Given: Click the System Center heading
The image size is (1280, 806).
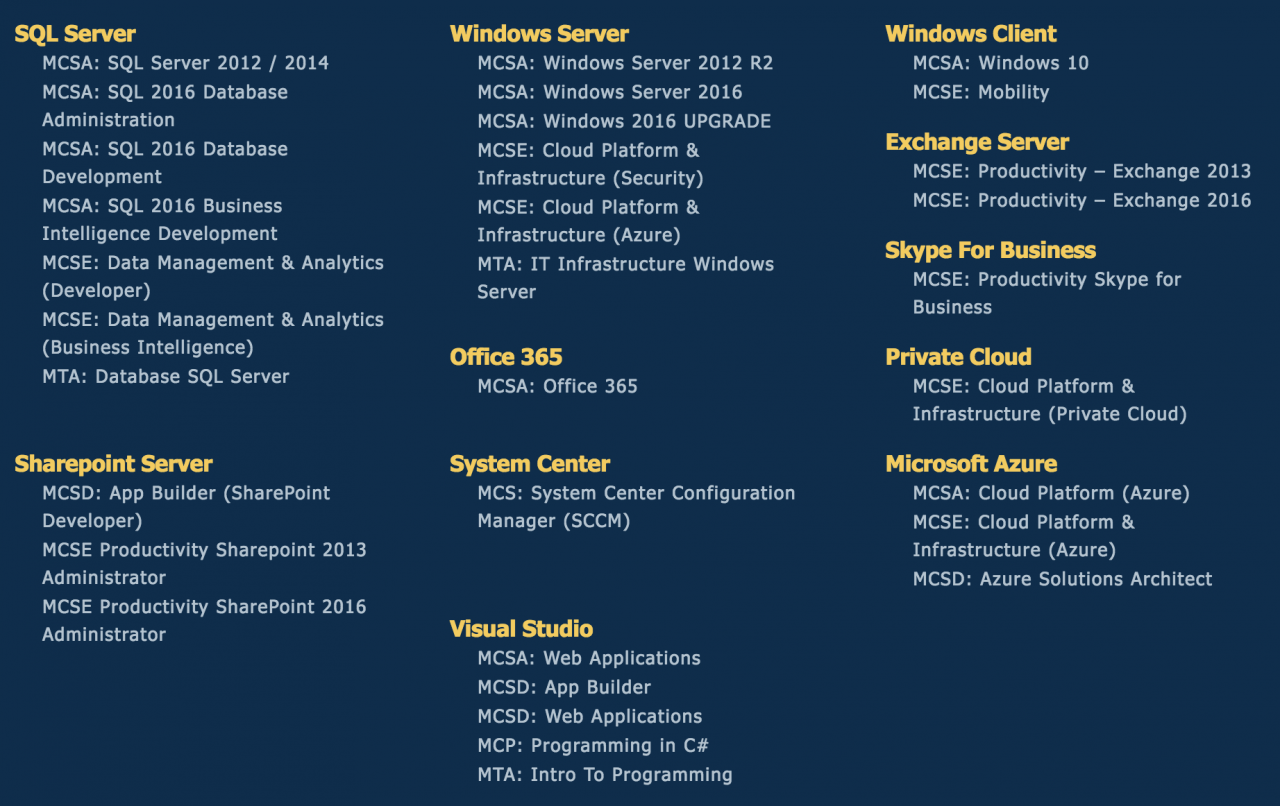Looking at the screenshot, I should [530, 464].
